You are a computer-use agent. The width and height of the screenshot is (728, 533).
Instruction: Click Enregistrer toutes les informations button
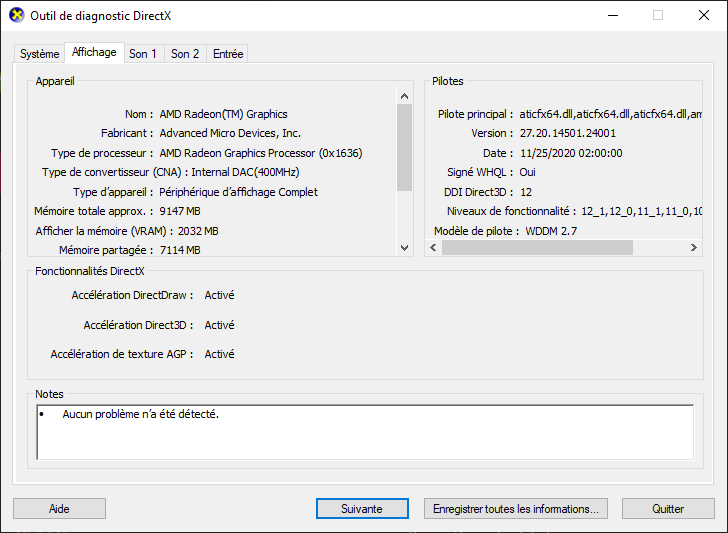coord(515,509)
